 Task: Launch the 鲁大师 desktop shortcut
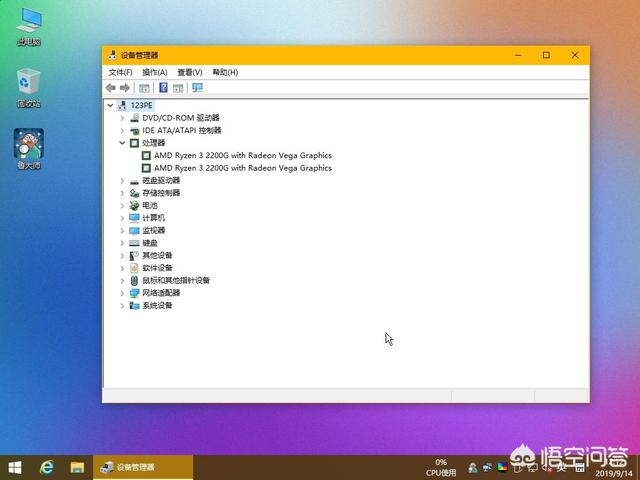pos(29,149)
